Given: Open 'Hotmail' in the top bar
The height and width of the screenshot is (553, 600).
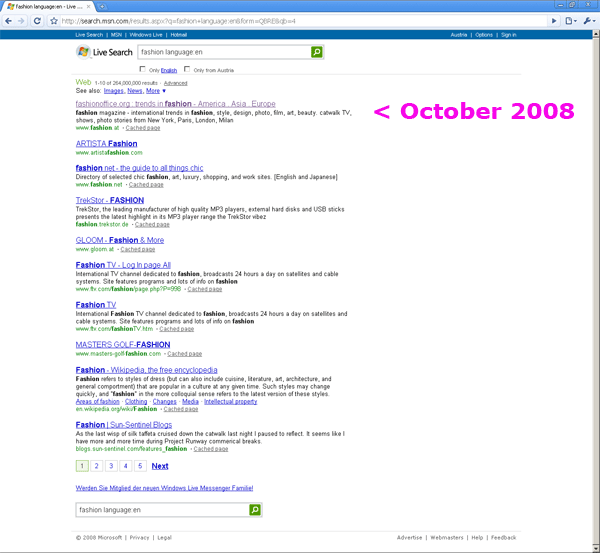Looking at the screenshot, I should click(179, 35).
